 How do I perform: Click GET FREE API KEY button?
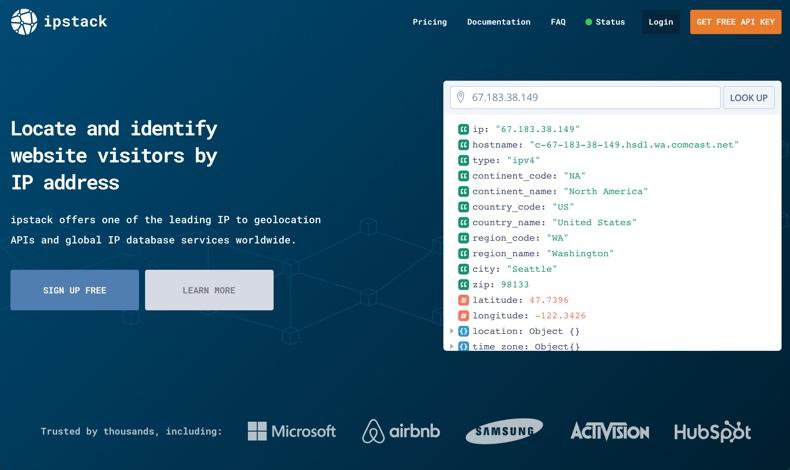tap(736, 22)
